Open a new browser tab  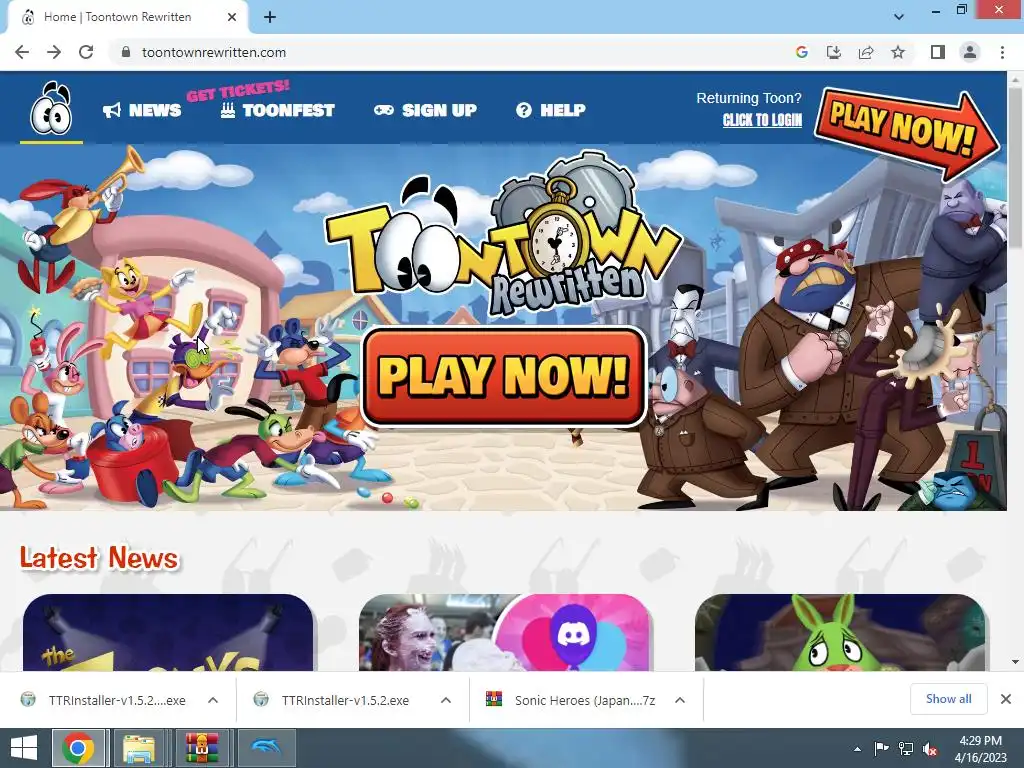pos(270,17)
